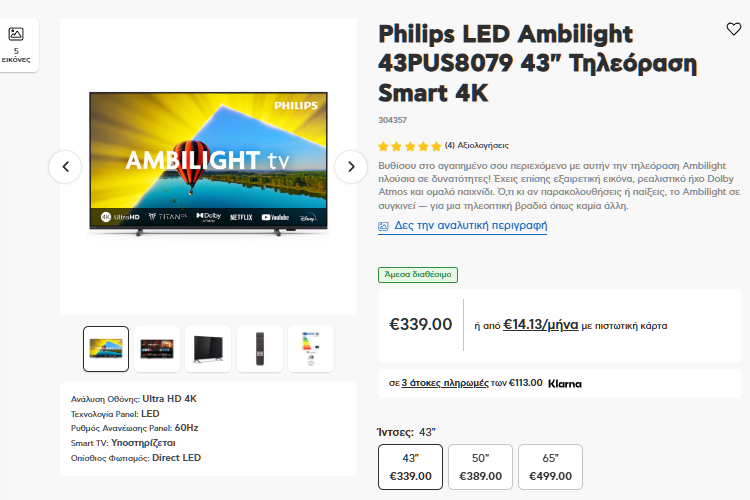The height and width of the screenshot is (500, 750).
Task: Select the 65" size option for €499.00
Action: click(550, 467)
